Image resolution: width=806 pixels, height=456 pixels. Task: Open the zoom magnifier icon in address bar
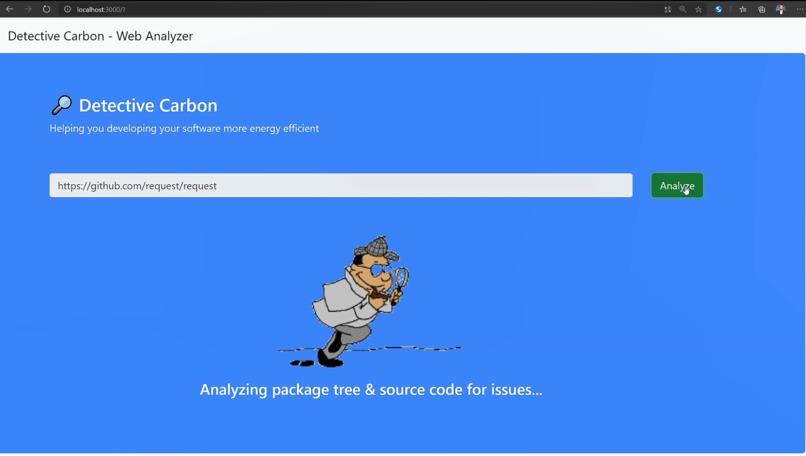tap(683, 9)
